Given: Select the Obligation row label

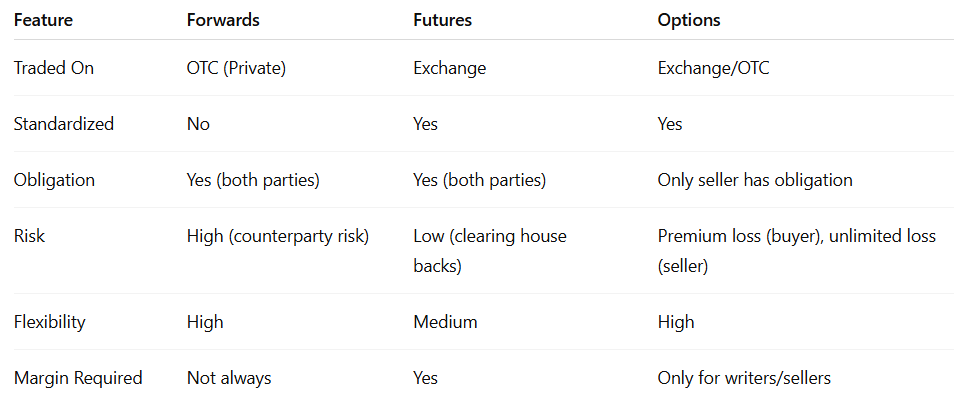Looking at the screenshot, I should pos(54,180).
